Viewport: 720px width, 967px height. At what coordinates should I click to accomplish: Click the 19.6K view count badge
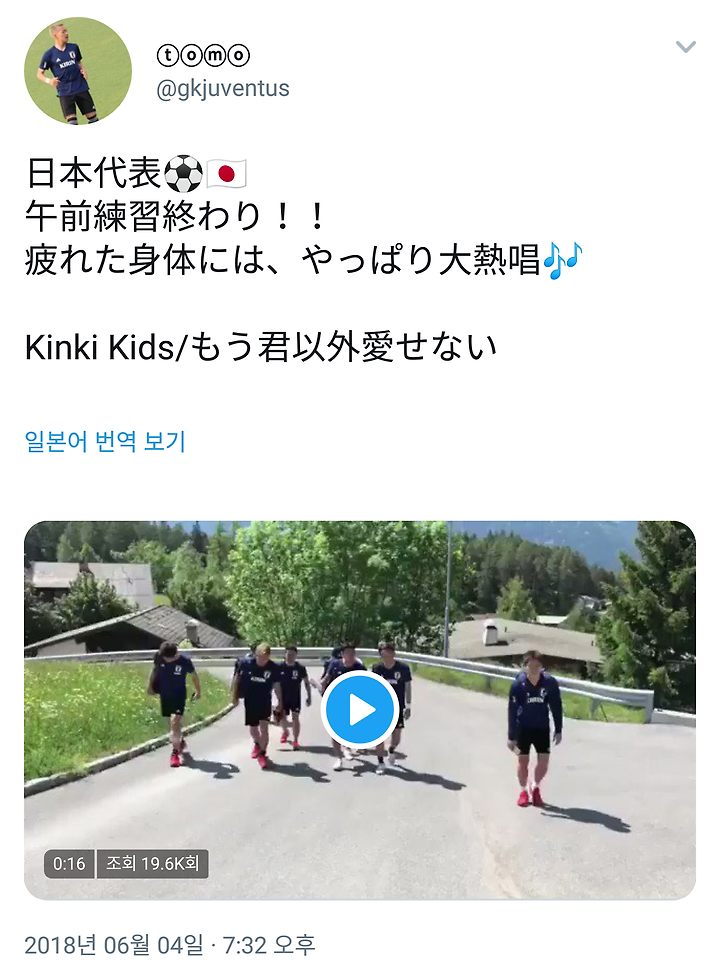(152, 863)
